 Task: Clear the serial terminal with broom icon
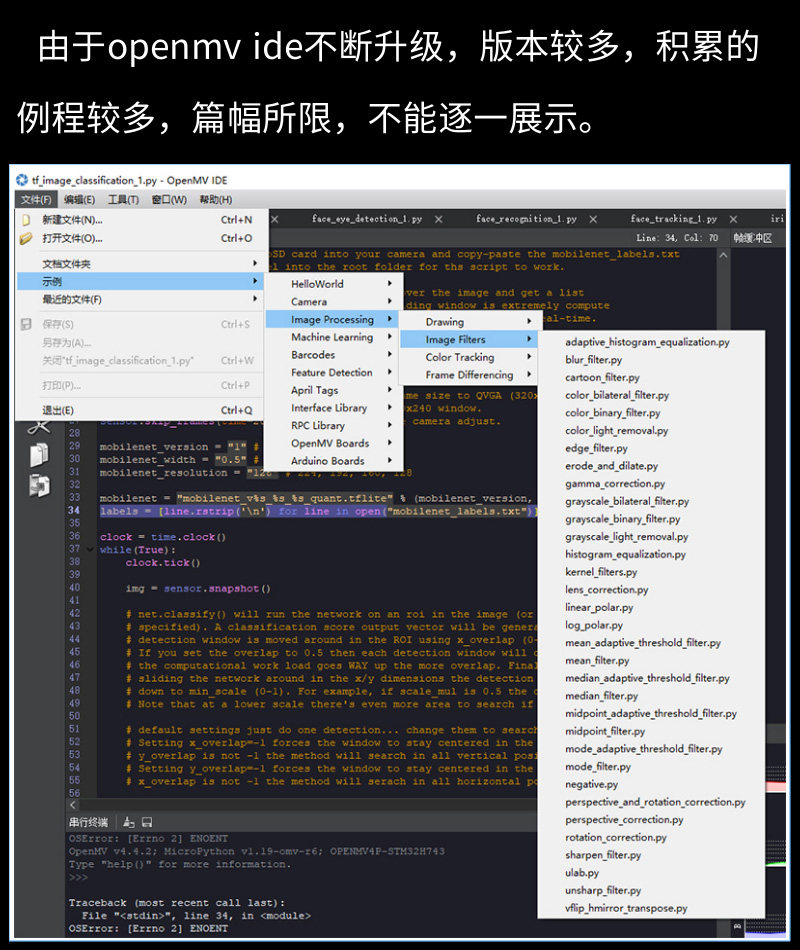(x=128, y=822)
